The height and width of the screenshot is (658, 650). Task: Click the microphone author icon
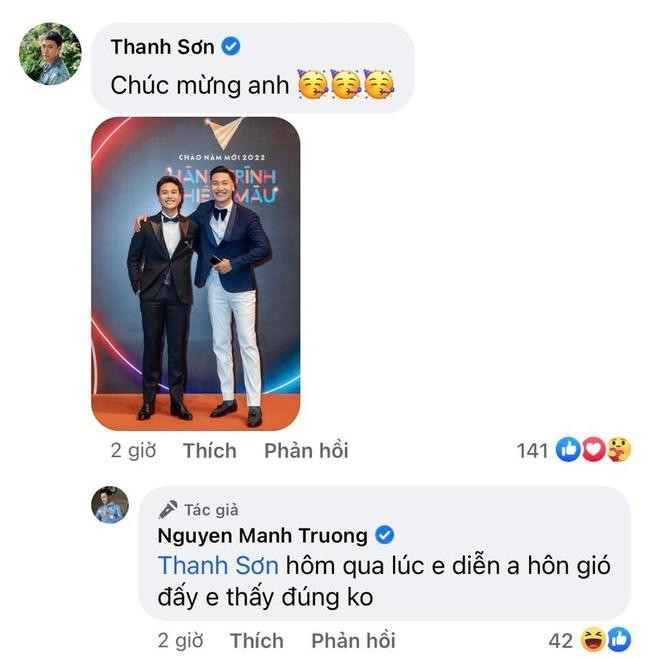click(x=168, y=509)
